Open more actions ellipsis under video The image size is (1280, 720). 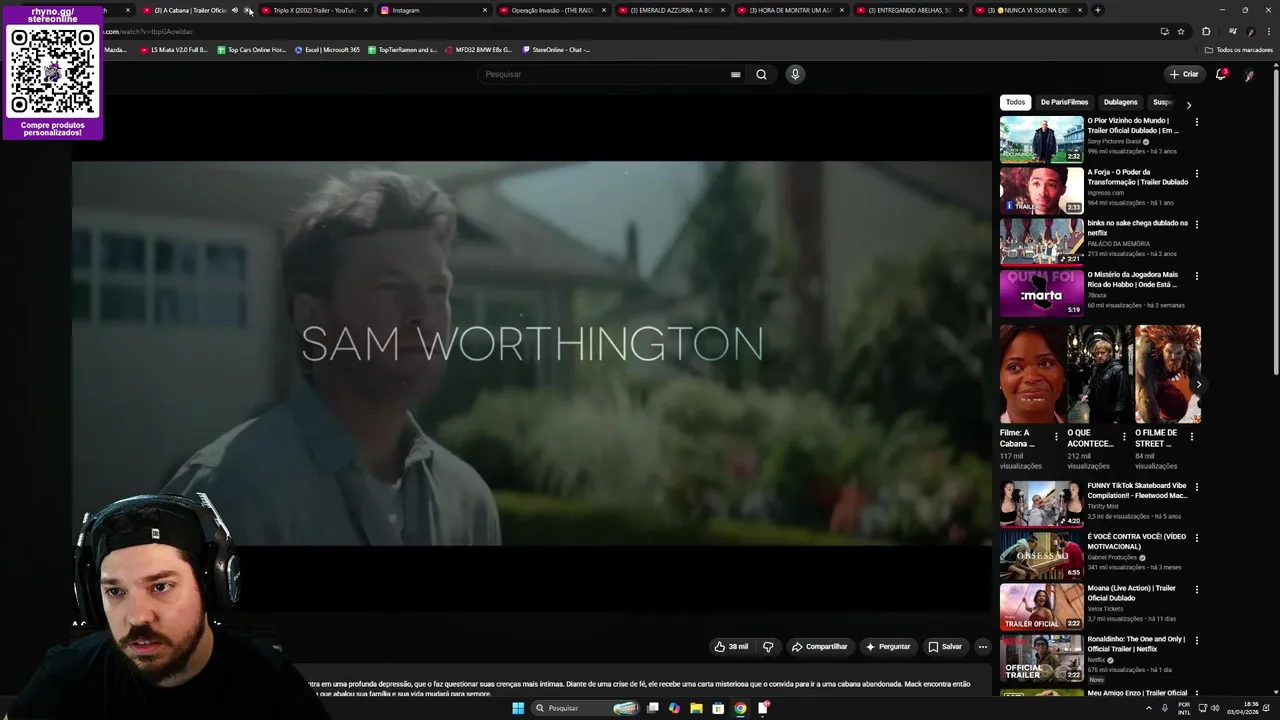click(982, 647)
